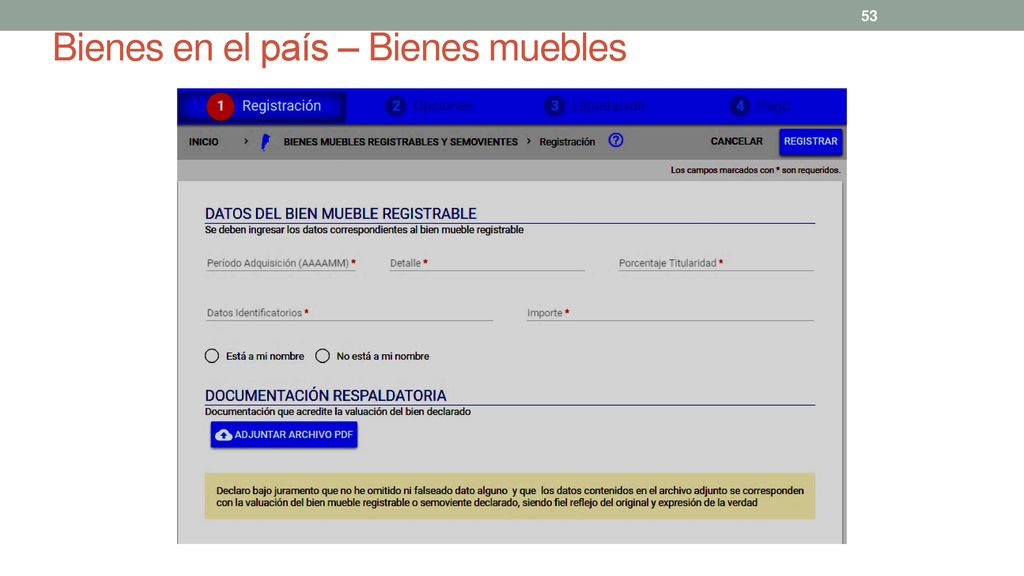Focus the Porcentaje Titularidad field
The width and height of the screenshot is (1024, 576).
(716, 263)
